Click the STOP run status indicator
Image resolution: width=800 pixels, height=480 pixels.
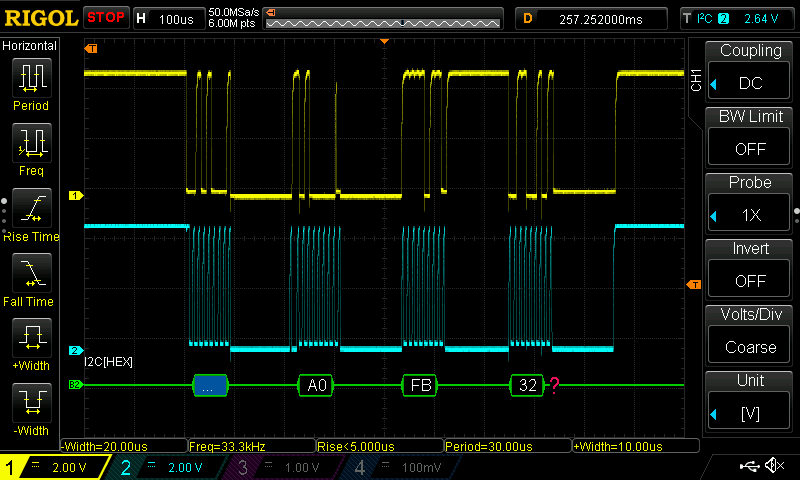[106, 17]
